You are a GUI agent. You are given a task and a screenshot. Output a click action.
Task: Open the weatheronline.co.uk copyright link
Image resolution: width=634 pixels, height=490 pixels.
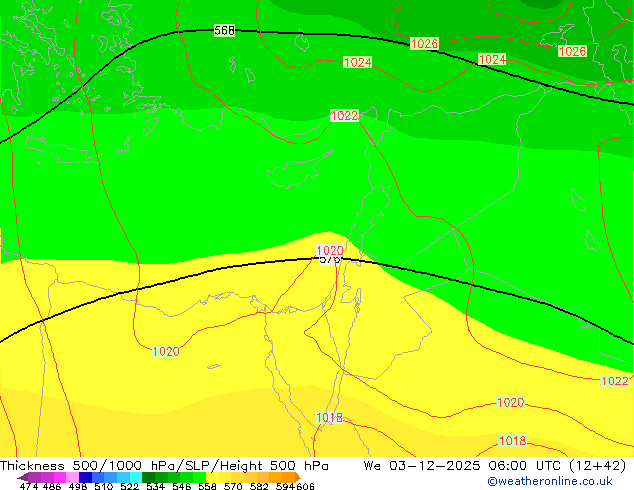pos(549,481)
